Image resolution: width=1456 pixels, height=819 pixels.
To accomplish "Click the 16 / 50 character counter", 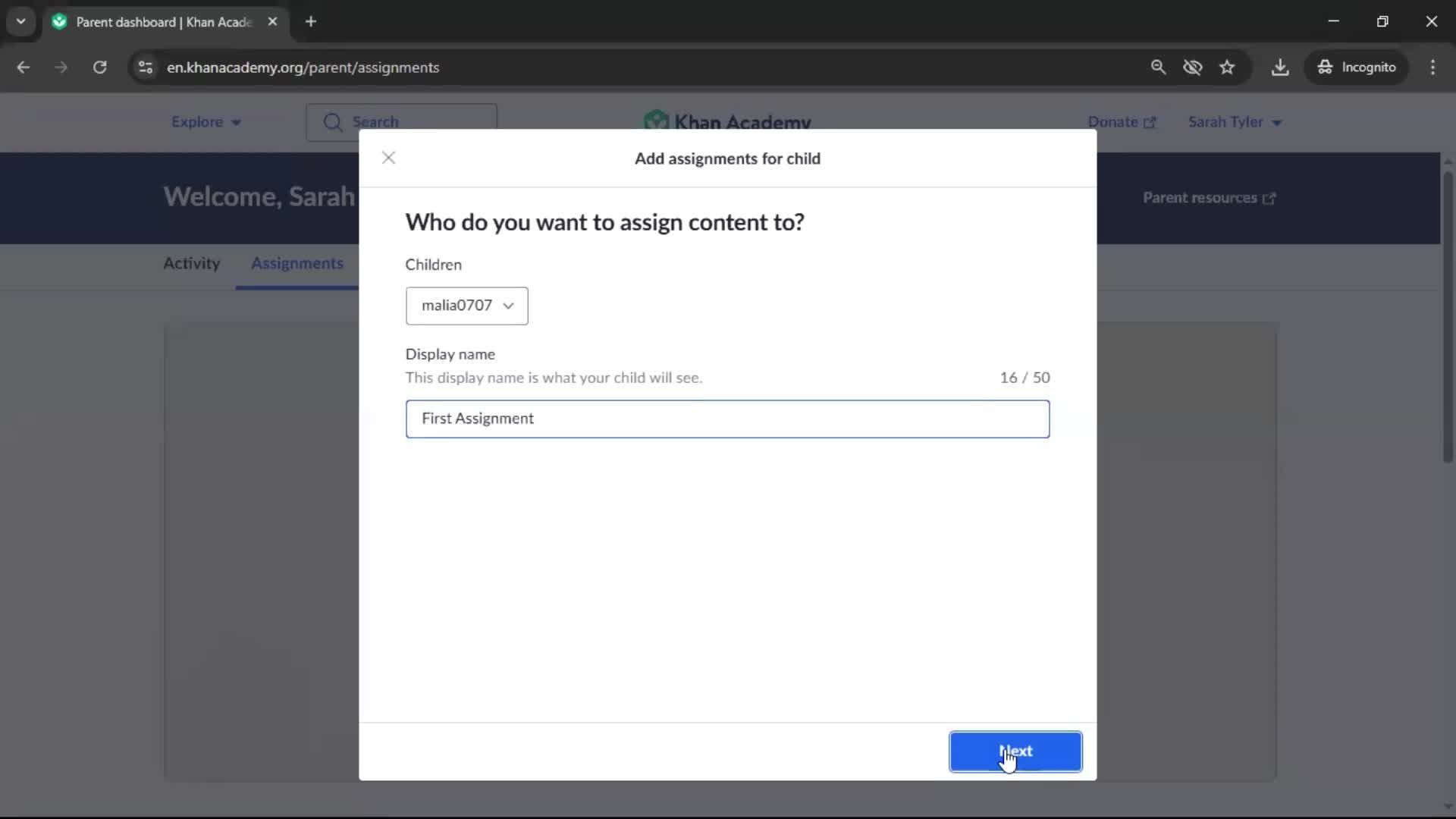I will coord(1025,378).
